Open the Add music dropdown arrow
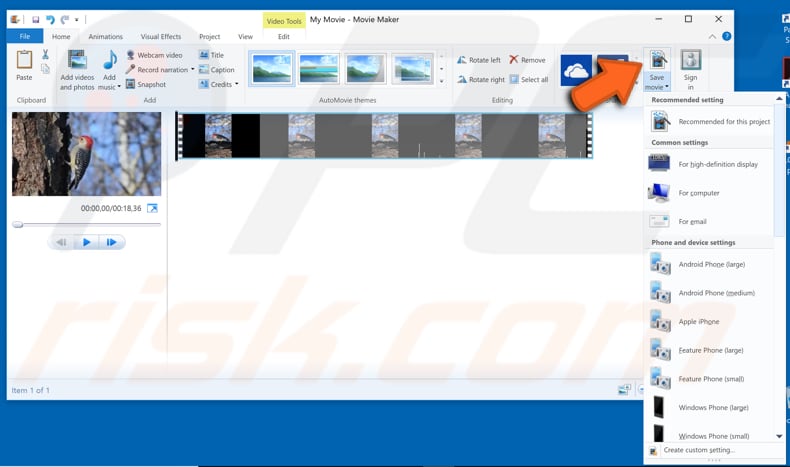This screenshot has width=790, height=467. tap(119, 87)
